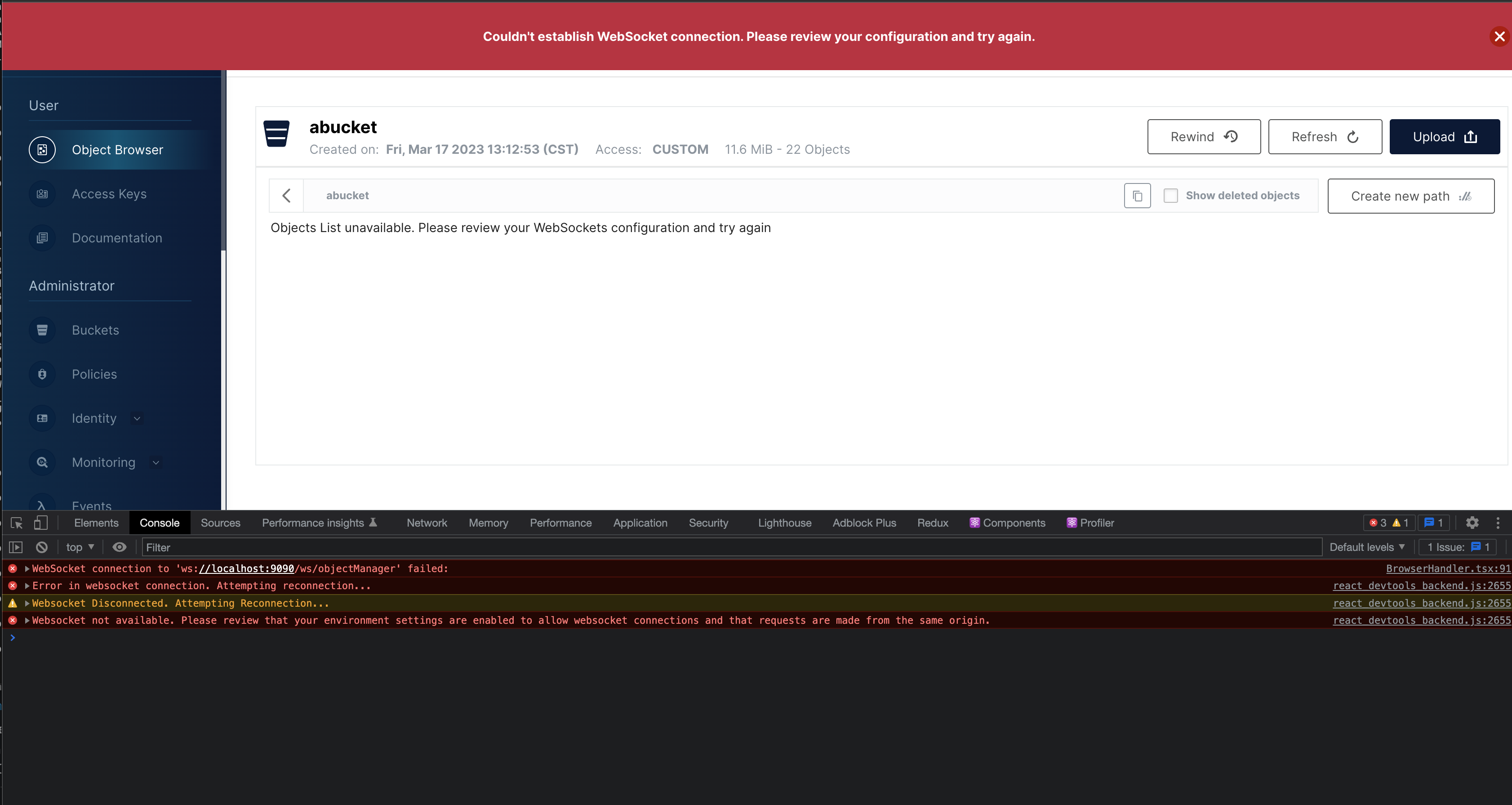Toggle the DevTools device toolbar
This screenshot has height=805, width=1512.
40,523
